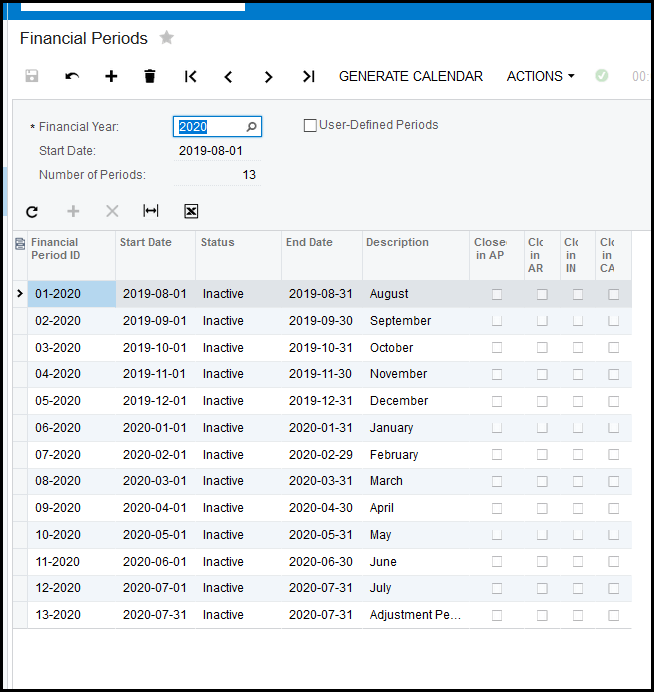
Task: Open Financial Year lookup selector
Action: [x=252, y=127]
